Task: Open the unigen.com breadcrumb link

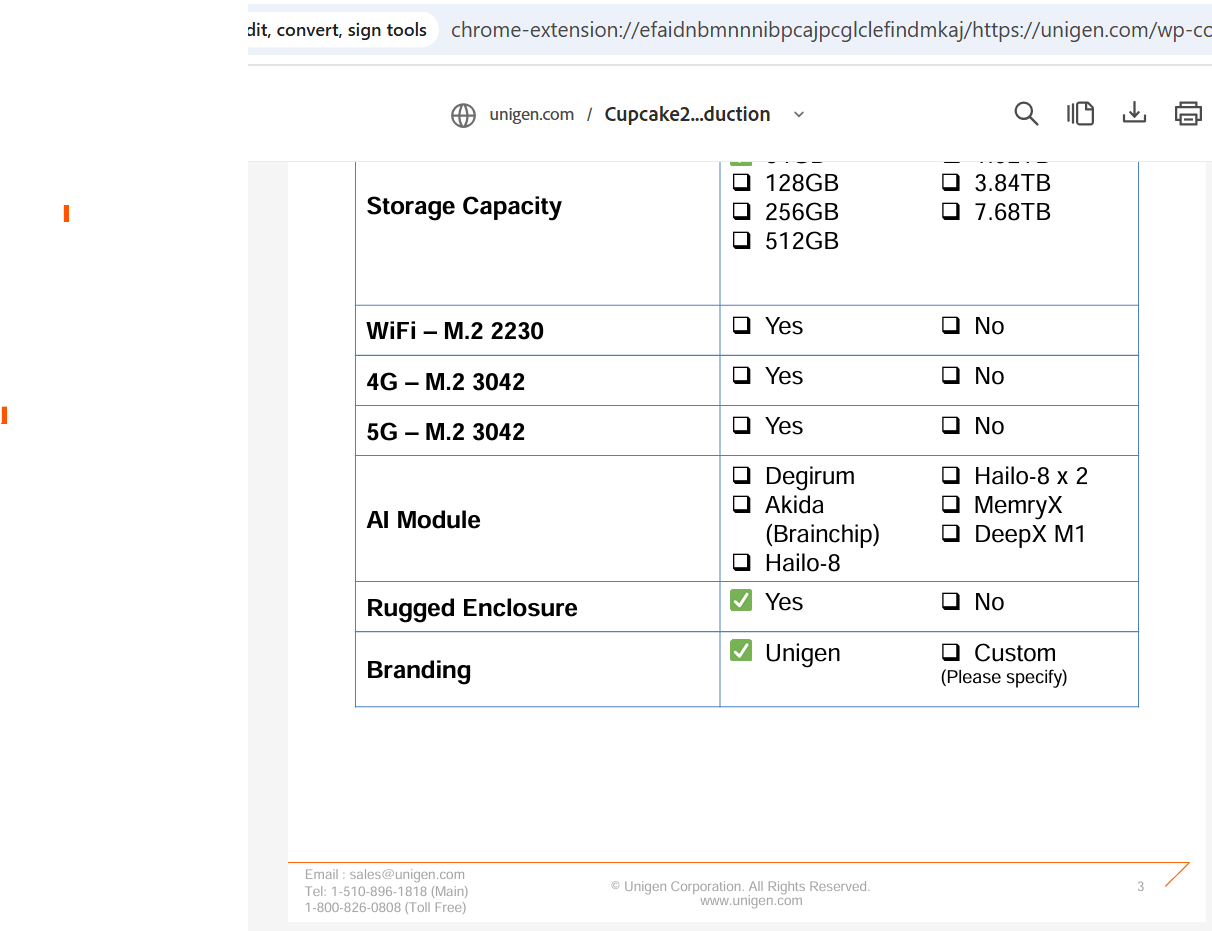Action: point(531,115)
